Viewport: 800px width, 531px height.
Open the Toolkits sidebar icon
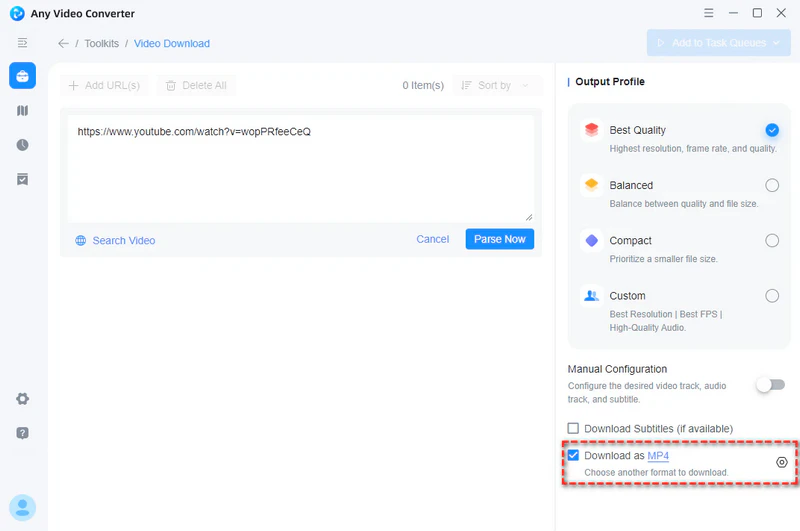point(22,76)
